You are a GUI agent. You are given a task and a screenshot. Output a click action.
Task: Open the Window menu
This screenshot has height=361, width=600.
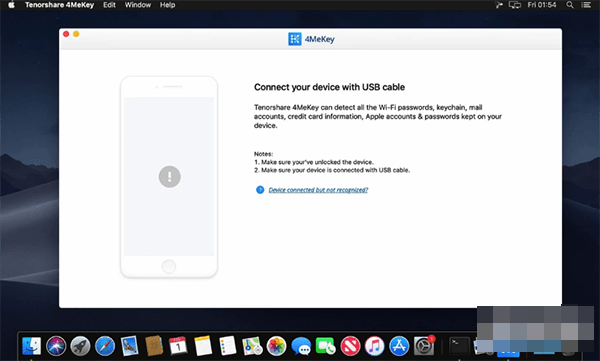[138, 5]
